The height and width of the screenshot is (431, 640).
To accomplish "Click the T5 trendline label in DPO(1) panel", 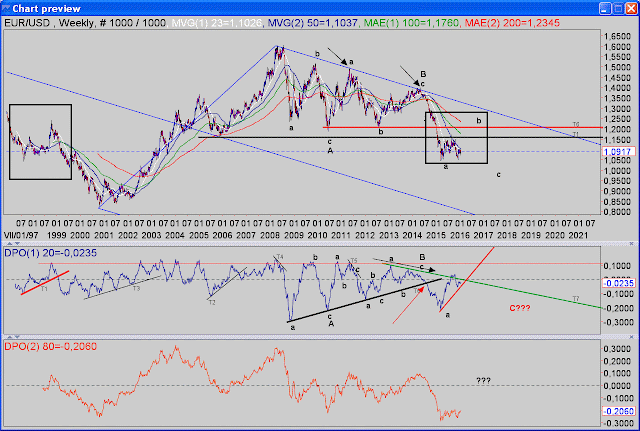I will (x=353, y=260).
